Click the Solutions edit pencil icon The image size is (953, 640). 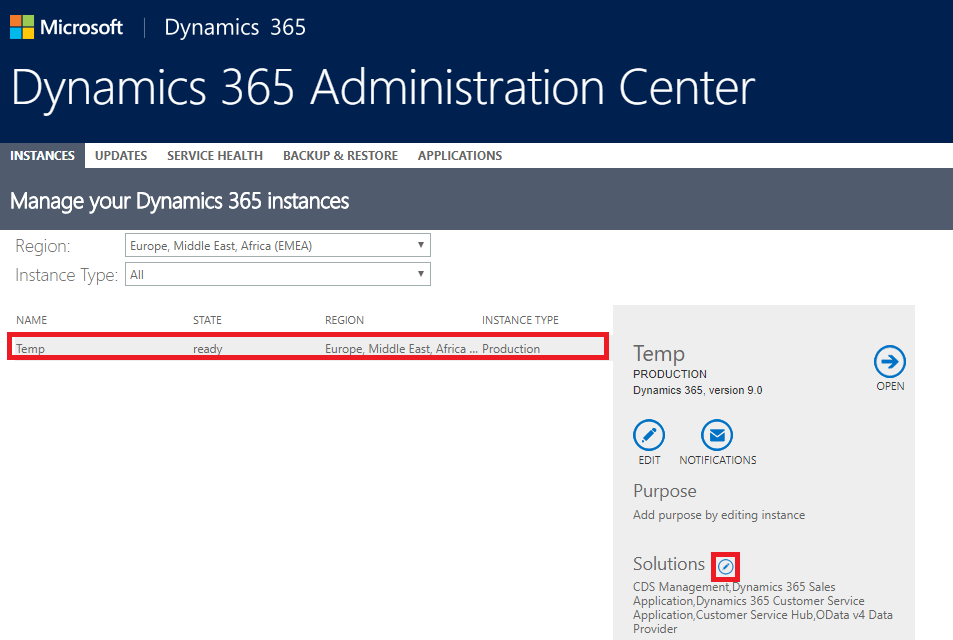pos(725,567)
